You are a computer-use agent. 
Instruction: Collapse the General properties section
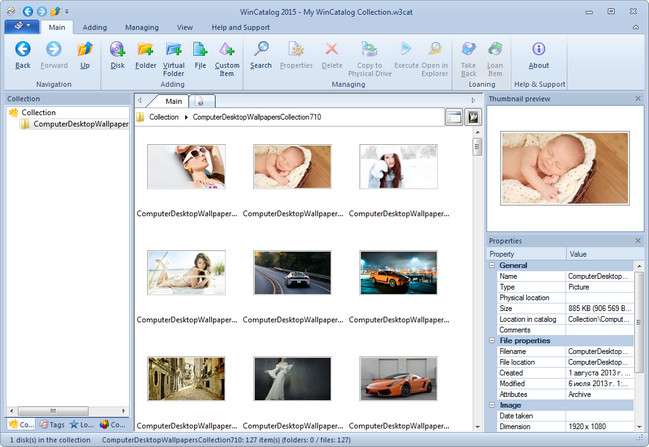click(492, 265)
